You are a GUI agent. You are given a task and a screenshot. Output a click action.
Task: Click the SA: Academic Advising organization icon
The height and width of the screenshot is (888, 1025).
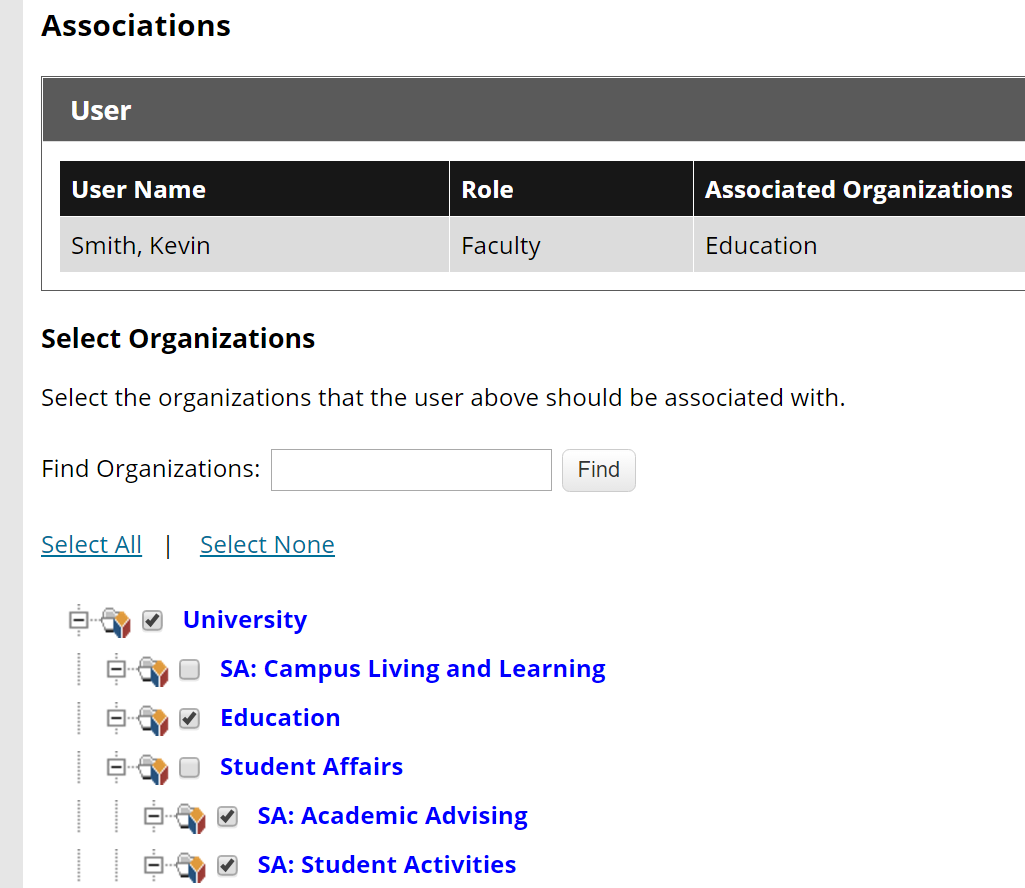click(x=191, y=817)
